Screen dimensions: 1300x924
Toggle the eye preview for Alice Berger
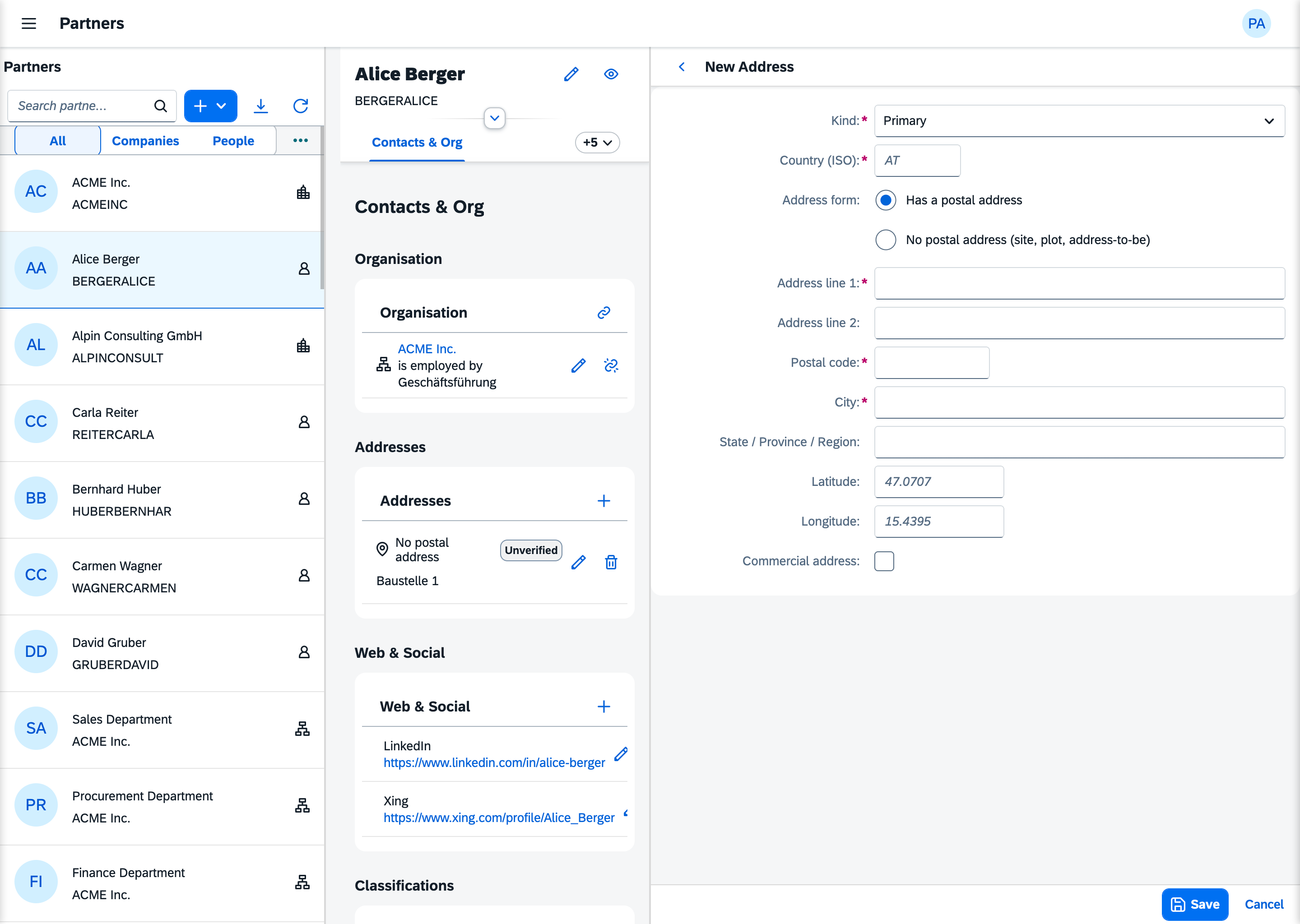[x=611, y=74]
